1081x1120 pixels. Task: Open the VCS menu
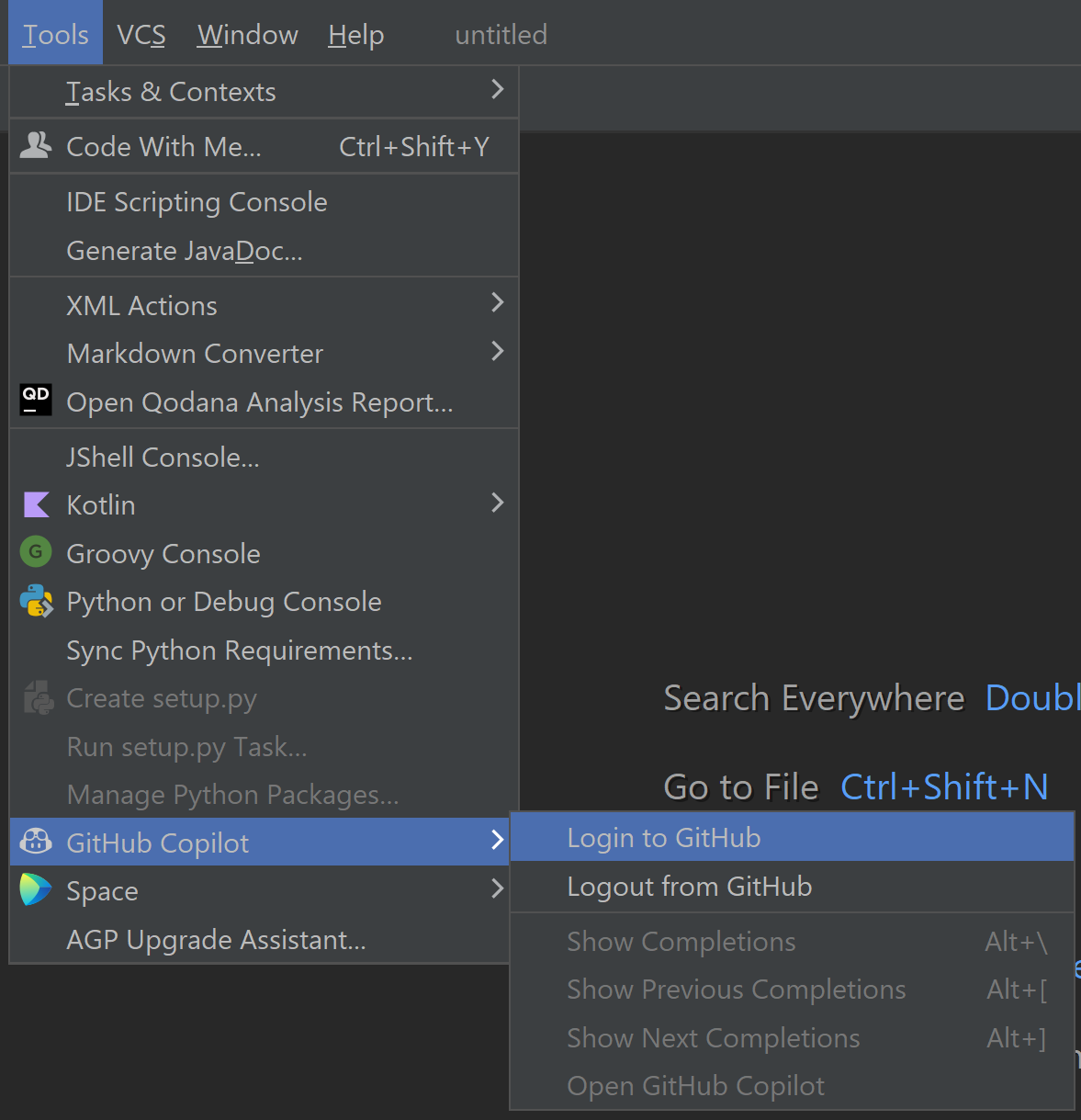[x=141, y=35]
